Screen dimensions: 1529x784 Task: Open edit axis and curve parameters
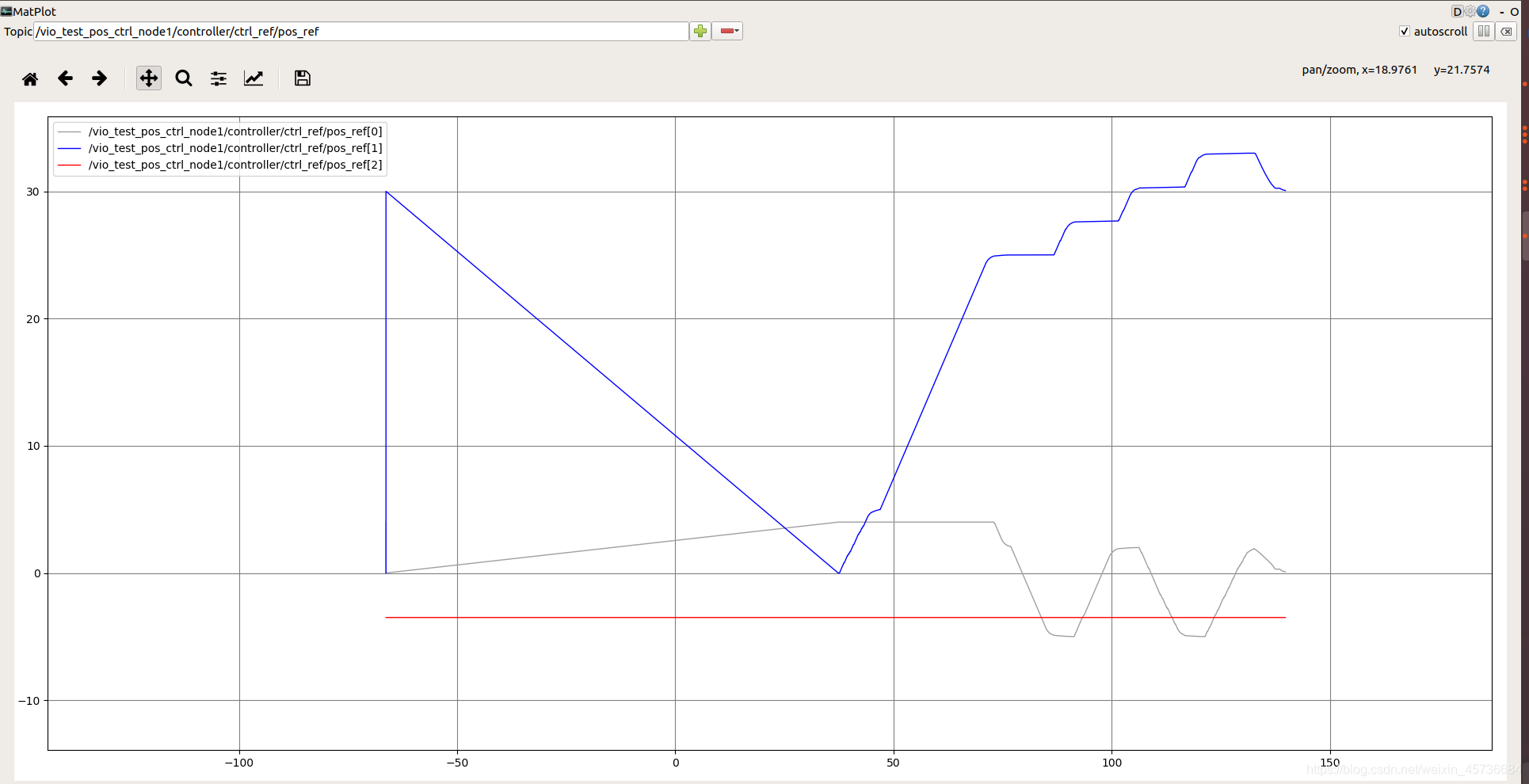(254, 78)
